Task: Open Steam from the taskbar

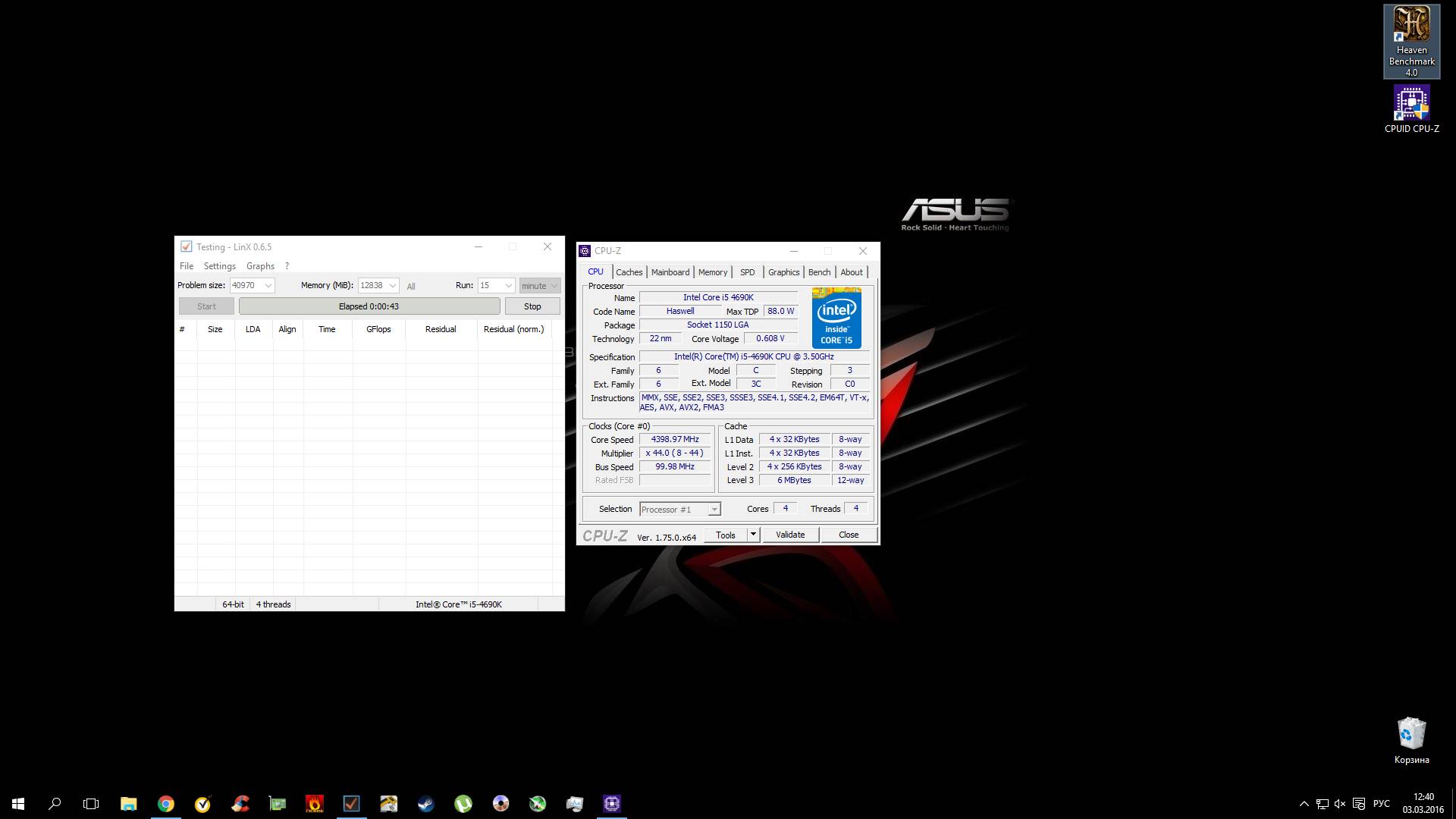Action: tap(425, 804)
